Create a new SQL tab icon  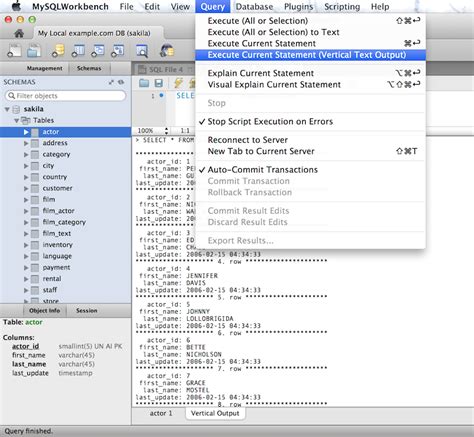click(x=14, y=51)
